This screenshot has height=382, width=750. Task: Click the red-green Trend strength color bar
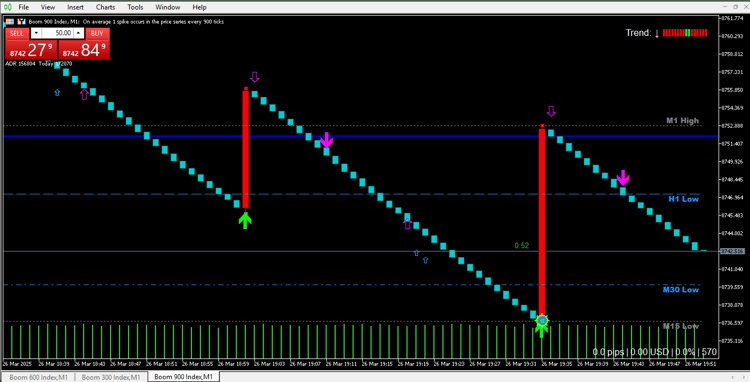tap(685, 33)
